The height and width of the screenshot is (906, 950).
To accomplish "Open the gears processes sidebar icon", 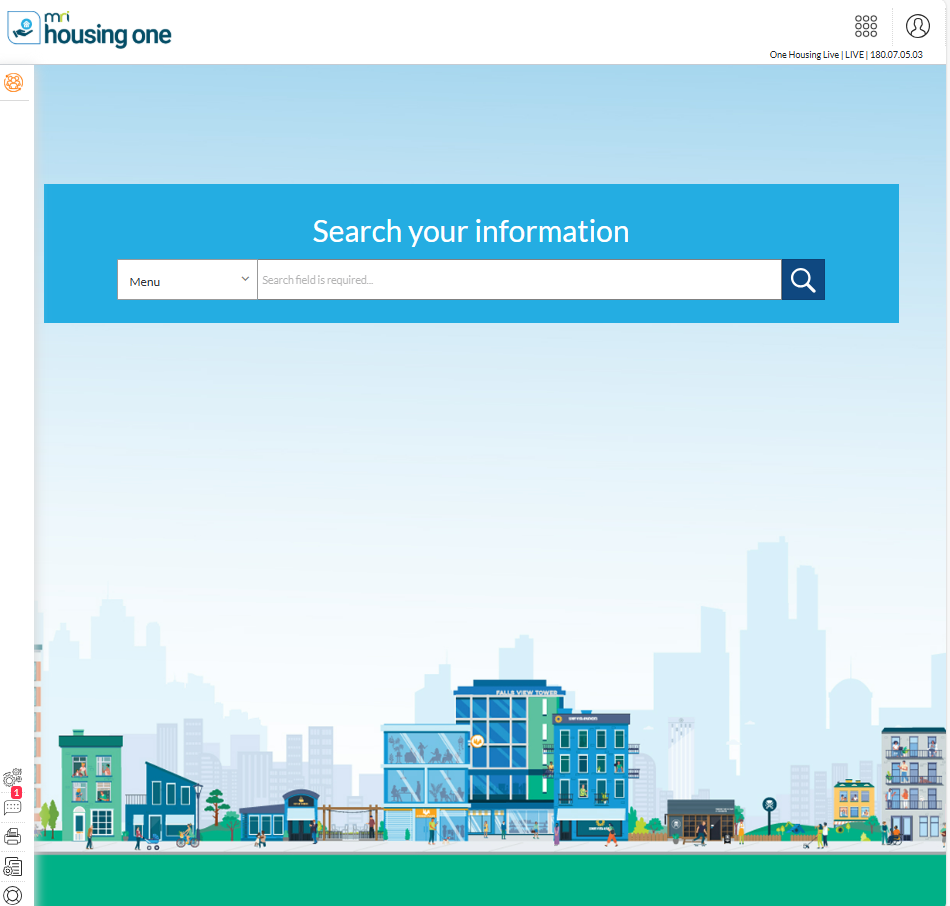I will 13,777.
